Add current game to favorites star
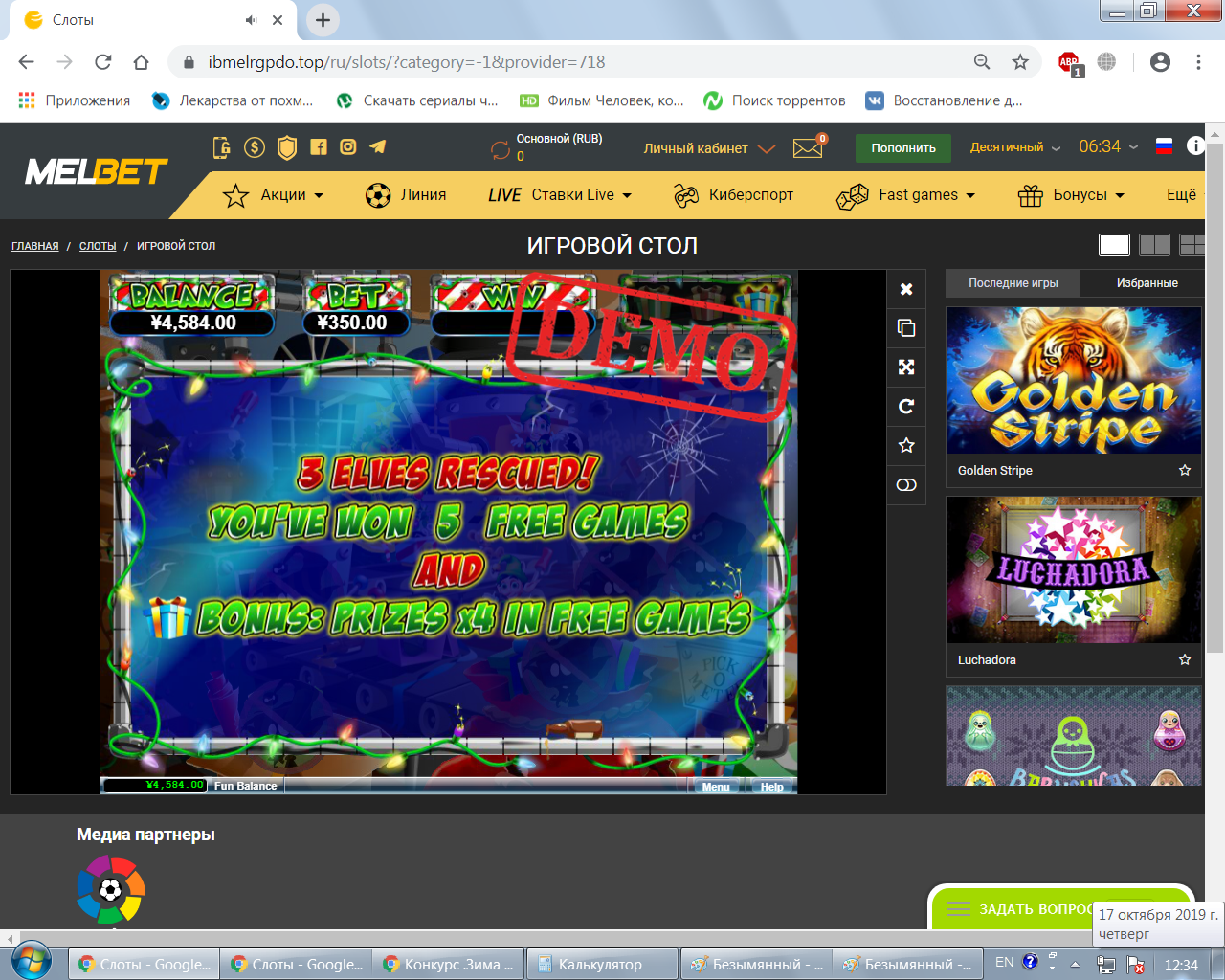This screenshot has height=980, width=1225. pos(906,445)
